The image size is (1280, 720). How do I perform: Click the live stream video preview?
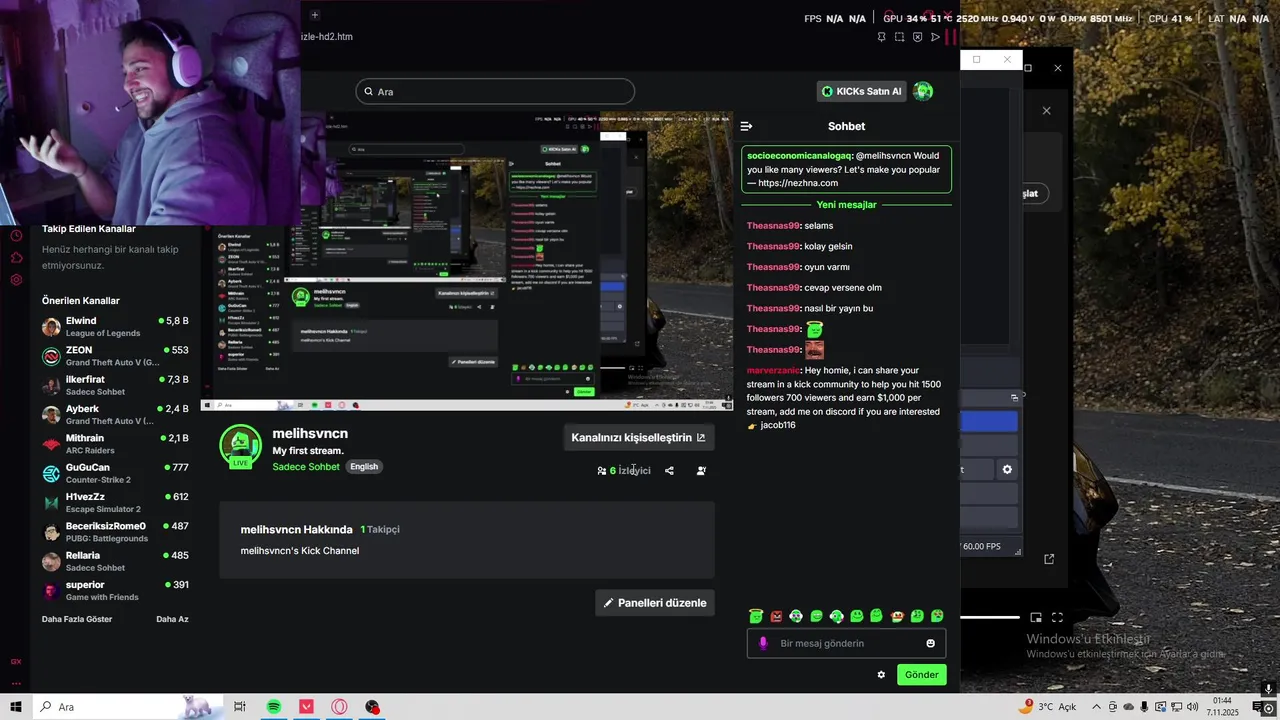point(467,260)
